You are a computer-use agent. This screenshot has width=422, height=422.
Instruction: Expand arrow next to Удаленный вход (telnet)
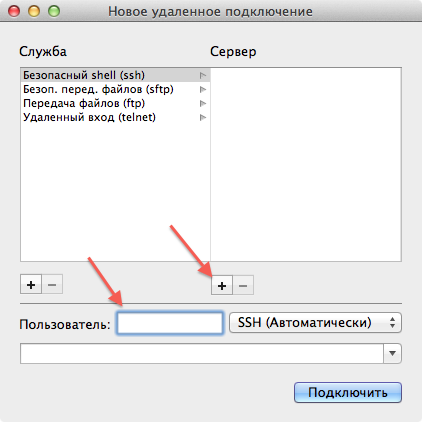[203, 117]
